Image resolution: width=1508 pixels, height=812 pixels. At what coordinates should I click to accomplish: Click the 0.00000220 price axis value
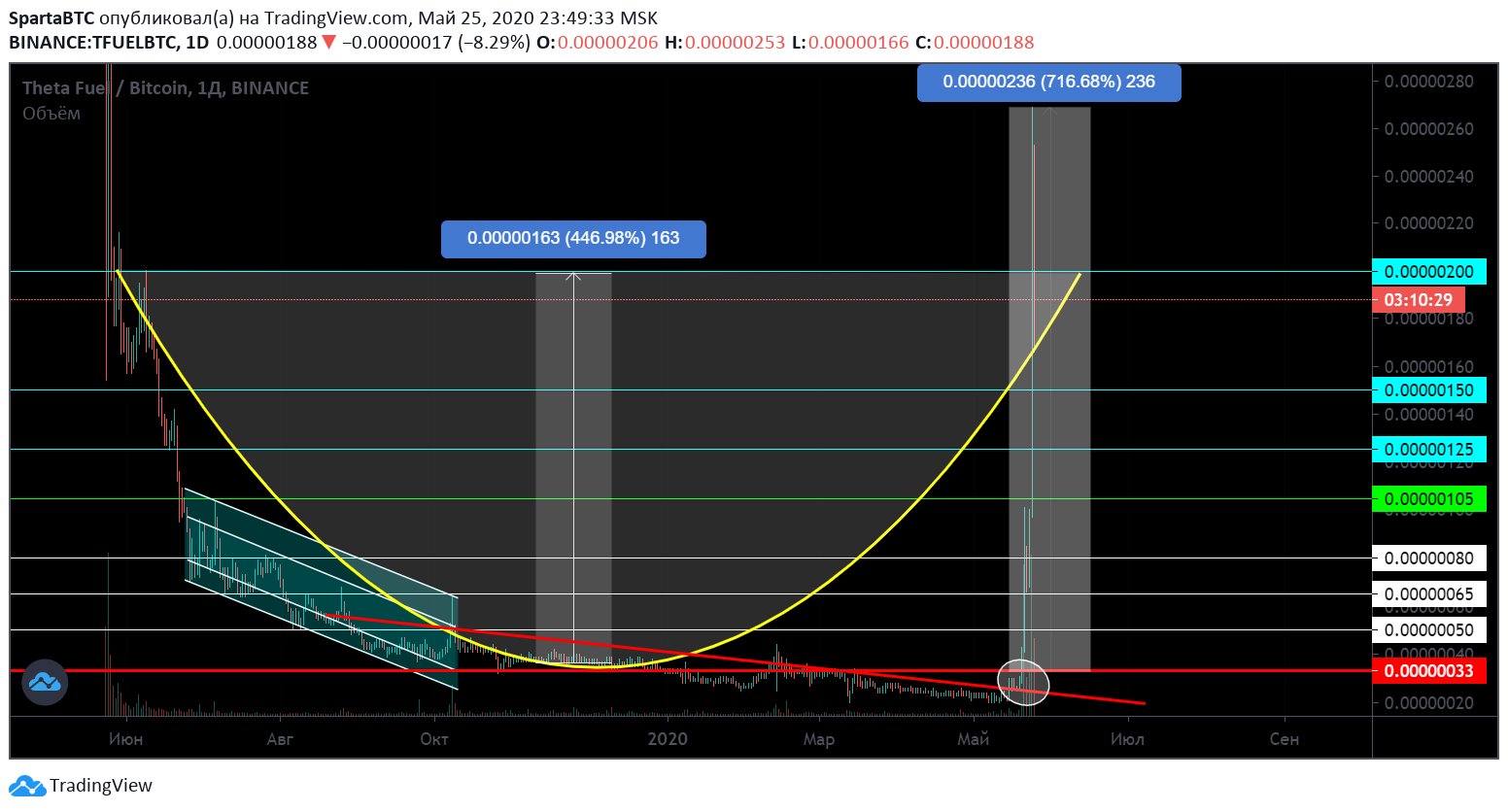(x=1429, y=223)
